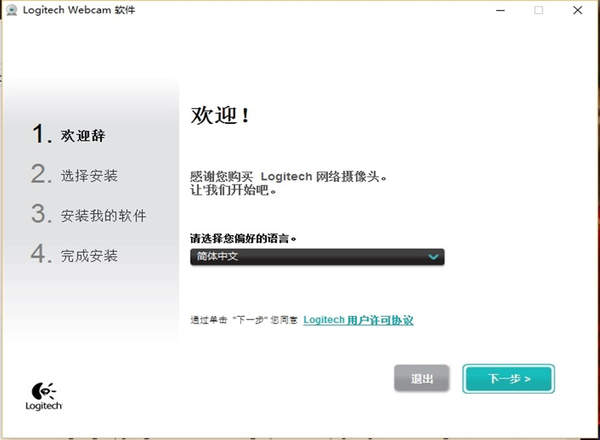This screenshot has height=440, width=600.
Task: Click the 退出 button
Action: (422, 379)
